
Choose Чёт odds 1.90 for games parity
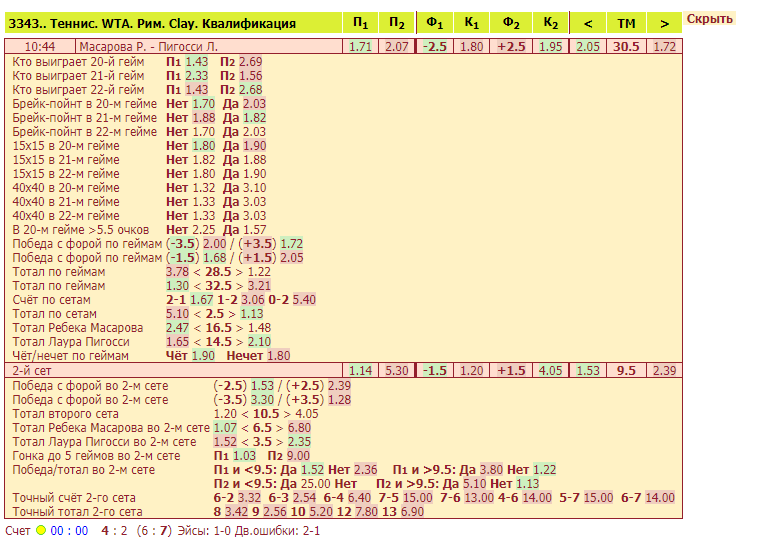click(203, 356)
